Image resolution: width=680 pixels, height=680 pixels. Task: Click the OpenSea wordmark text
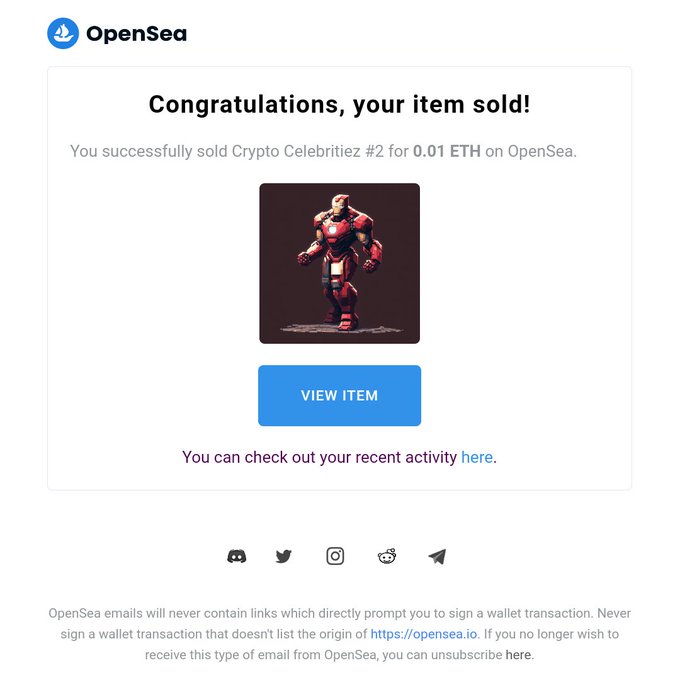point(137,33)
